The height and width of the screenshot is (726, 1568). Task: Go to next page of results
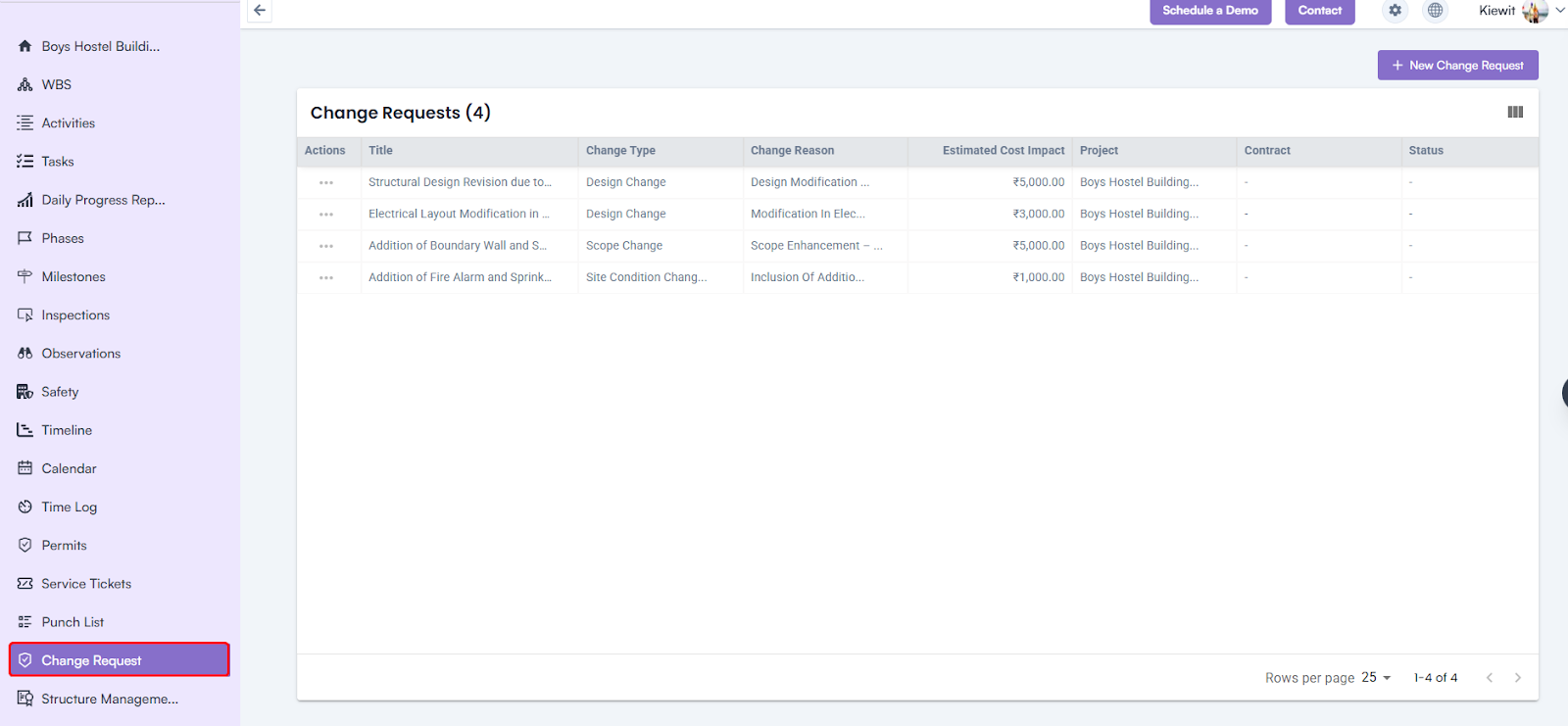1517,678
